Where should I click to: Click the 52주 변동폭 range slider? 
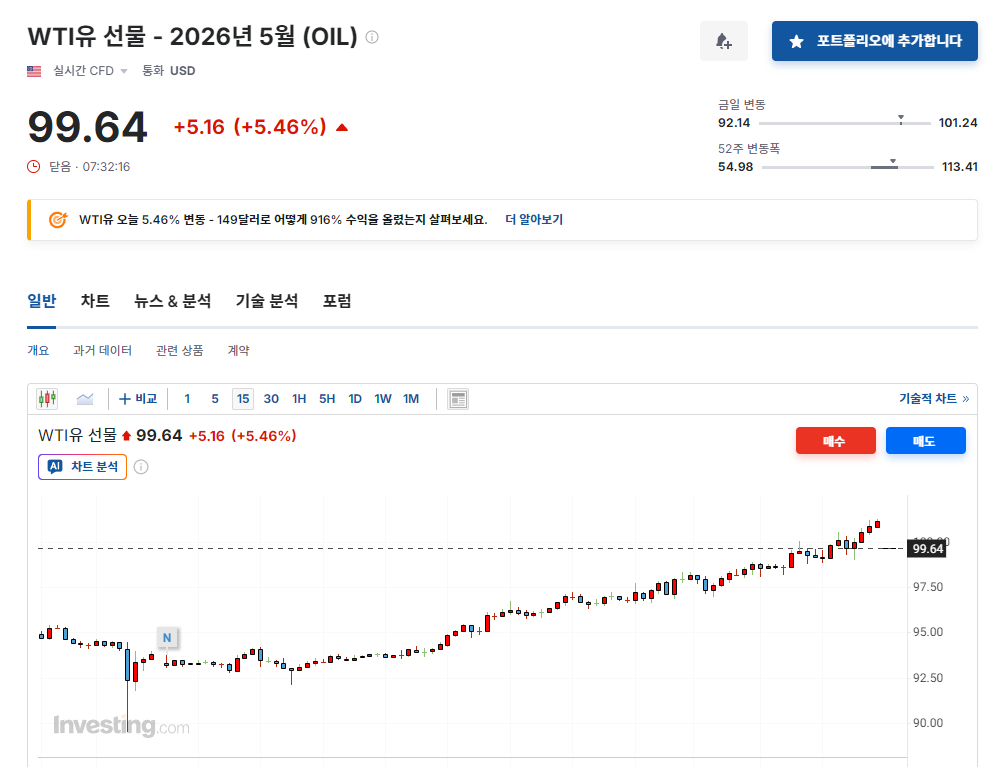[847, 167]
